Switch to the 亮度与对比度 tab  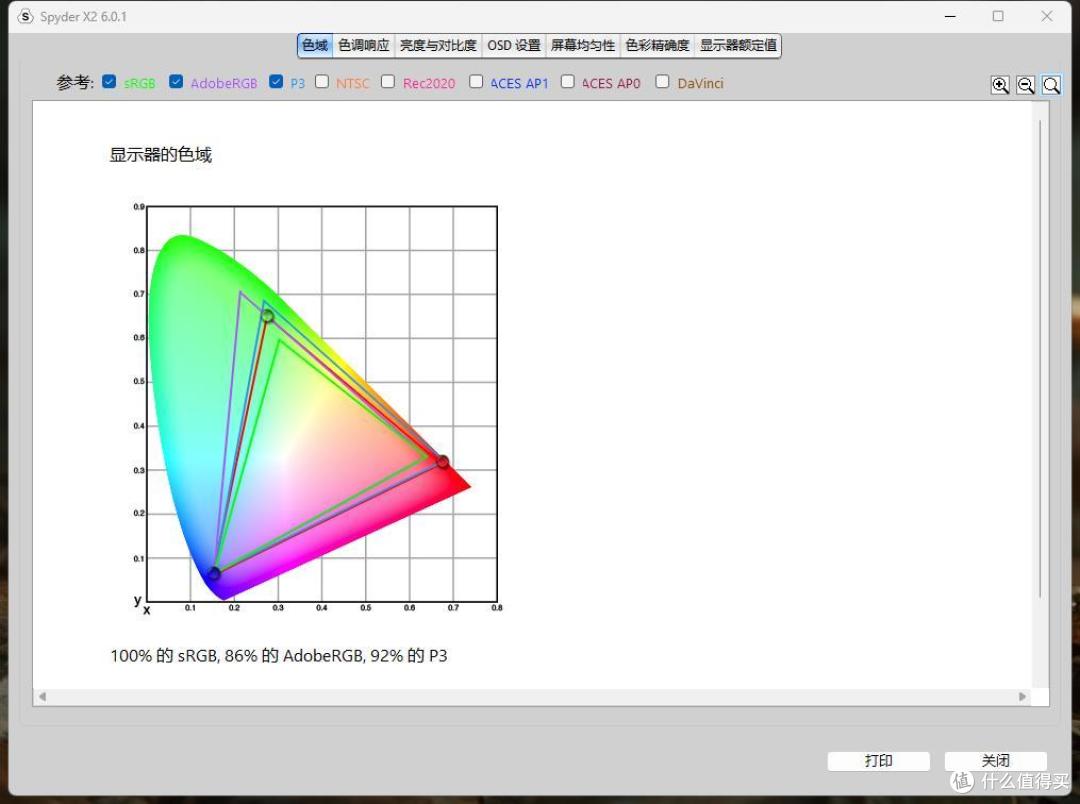click(438, 45)
